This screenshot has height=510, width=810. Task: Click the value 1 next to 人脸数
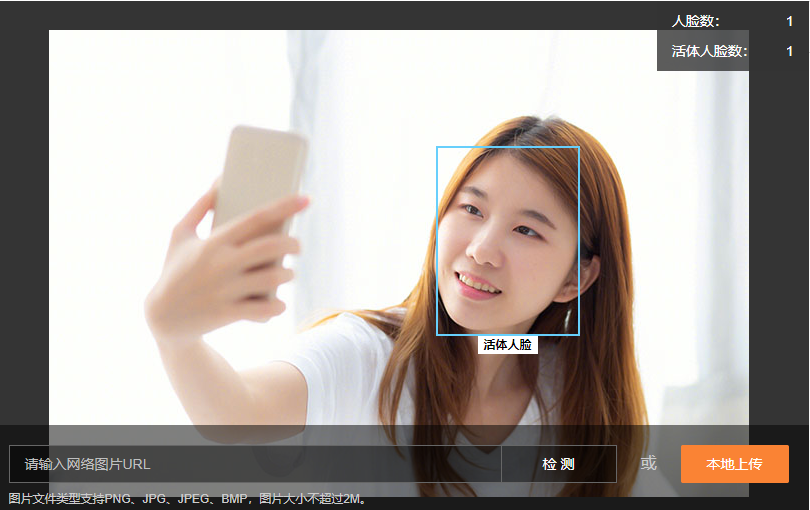click(x=789, y=21)
